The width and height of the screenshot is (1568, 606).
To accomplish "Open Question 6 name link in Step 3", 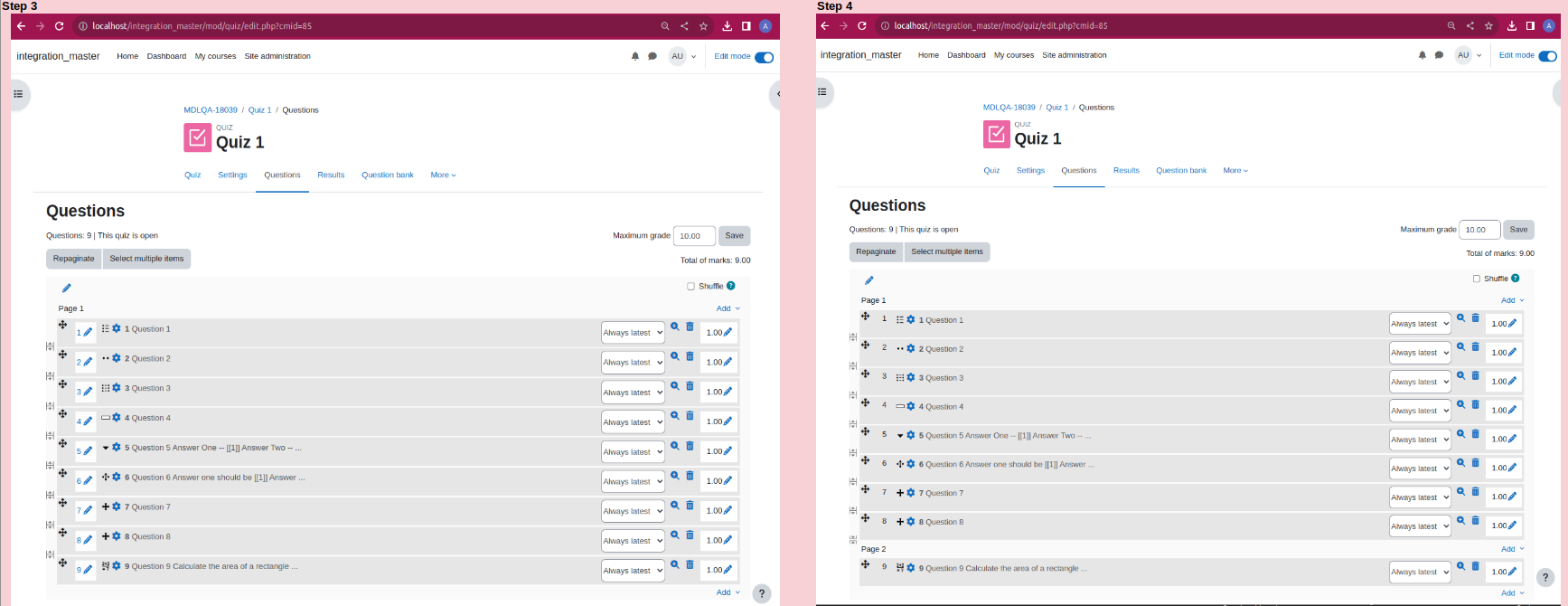I will pos(218,478).
